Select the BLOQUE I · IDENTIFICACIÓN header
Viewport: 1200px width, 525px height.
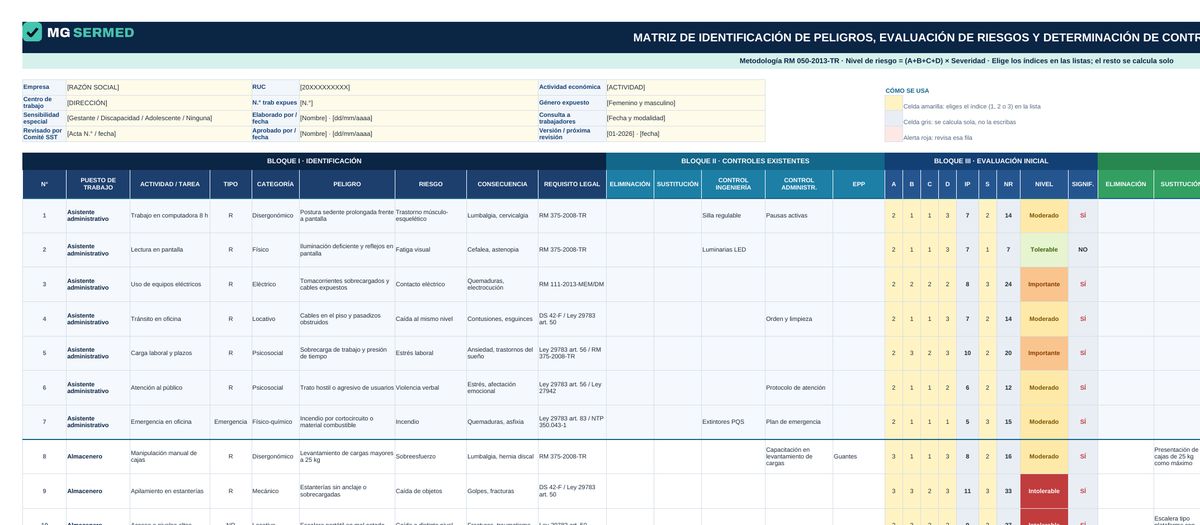pos(314,161)
